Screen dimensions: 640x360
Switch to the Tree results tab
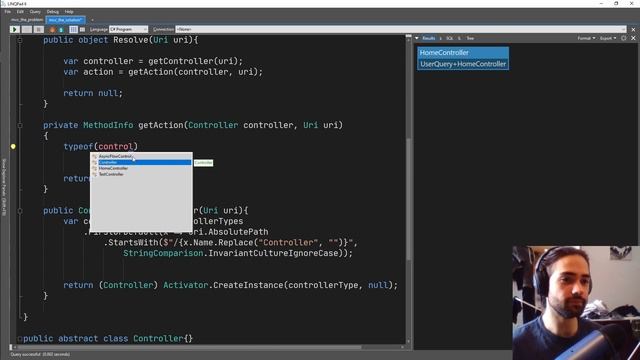pos(470,38)
